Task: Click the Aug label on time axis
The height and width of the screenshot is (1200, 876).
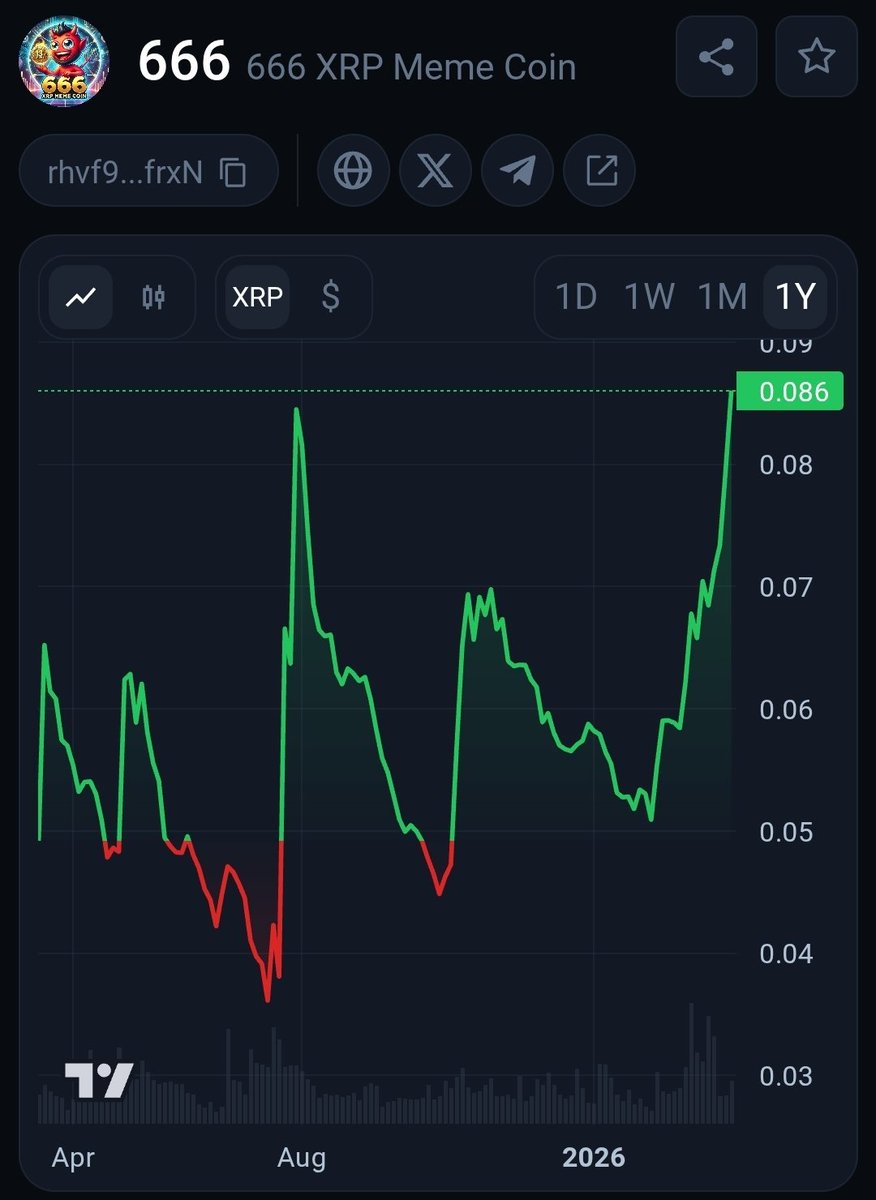Action: click(x=301, y=1158)
